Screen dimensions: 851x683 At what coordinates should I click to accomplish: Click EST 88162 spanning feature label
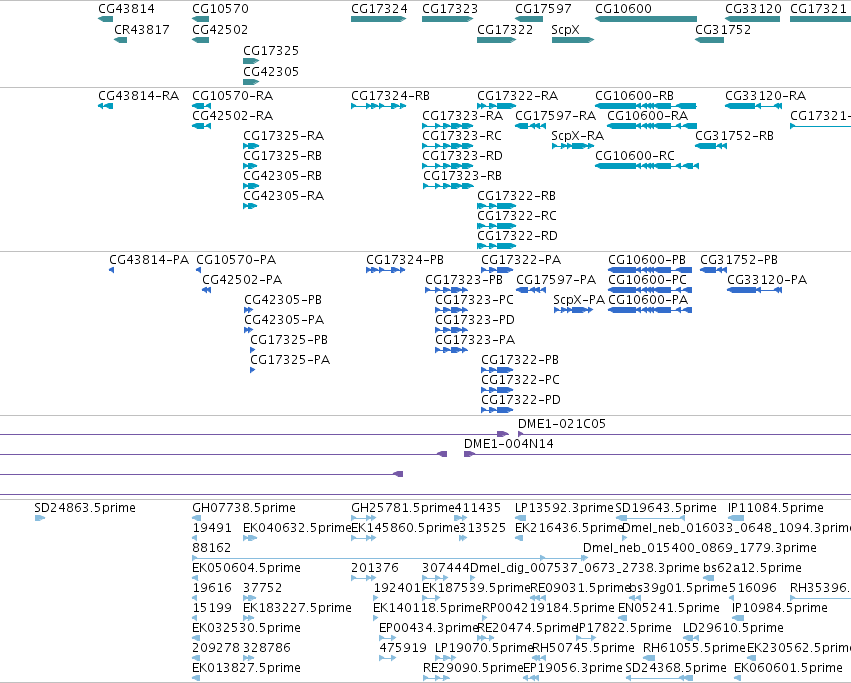[x=212, y=548]
